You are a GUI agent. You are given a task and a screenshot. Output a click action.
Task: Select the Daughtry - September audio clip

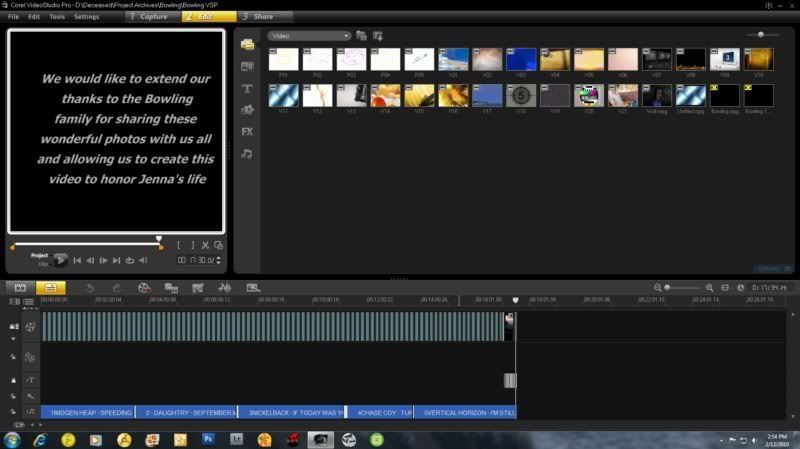(x=188, y=412)
